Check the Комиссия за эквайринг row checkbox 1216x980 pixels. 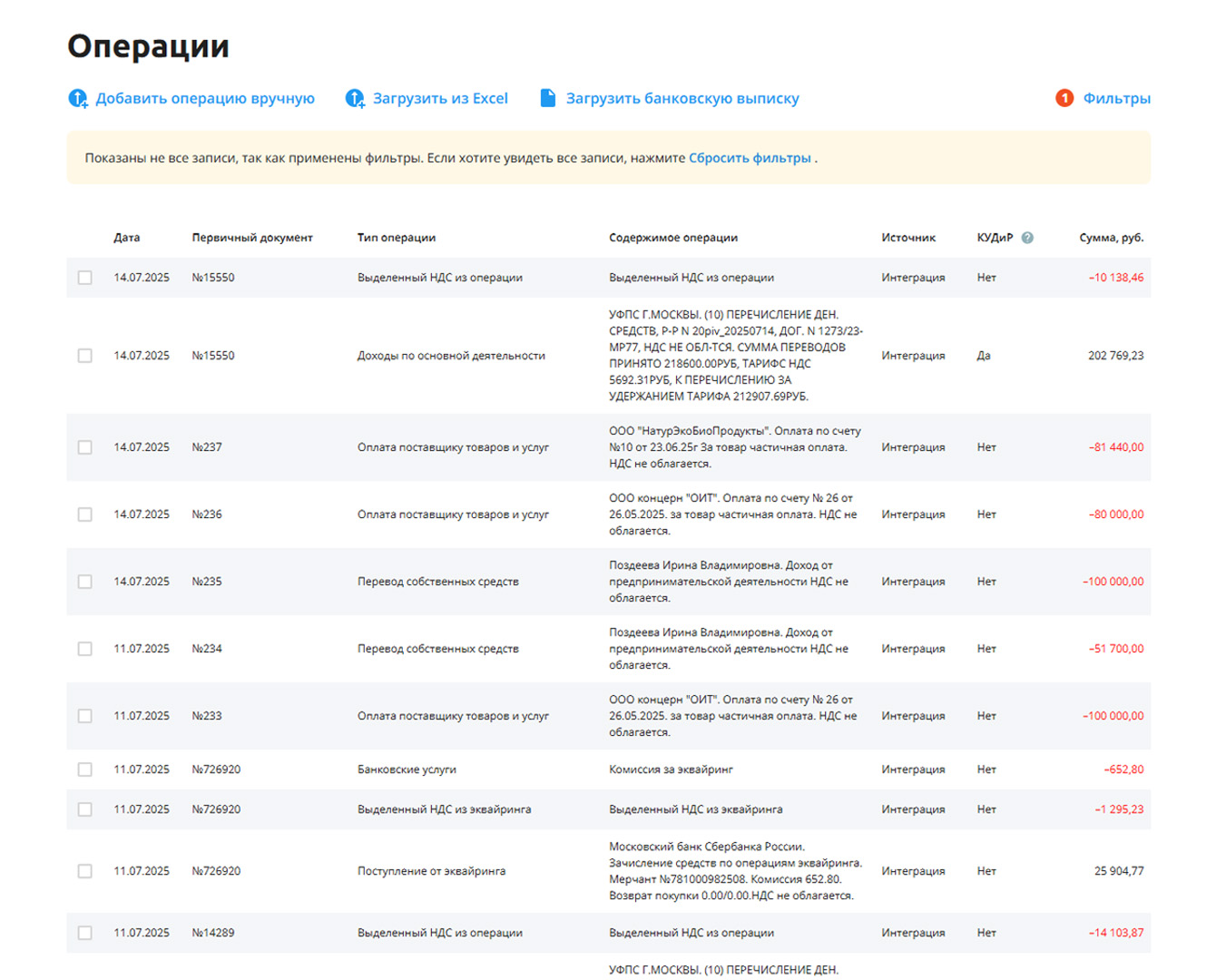[85, 769]
